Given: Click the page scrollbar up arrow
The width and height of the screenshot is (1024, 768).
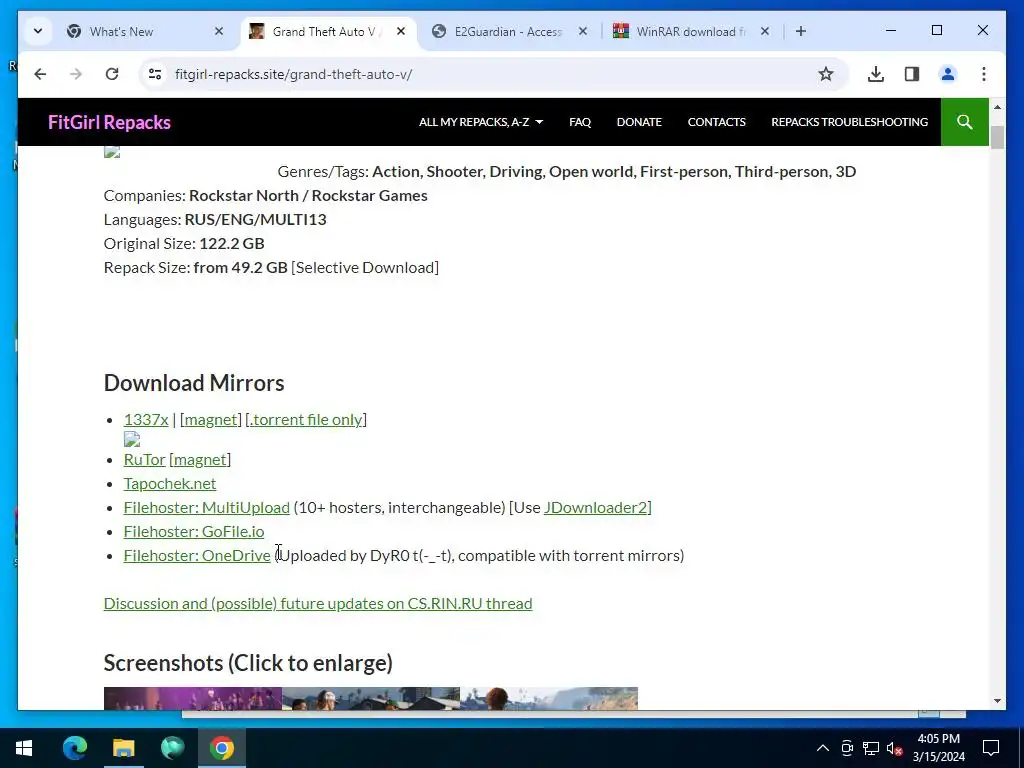Looking at the screenshot, I should pos(997,106).
